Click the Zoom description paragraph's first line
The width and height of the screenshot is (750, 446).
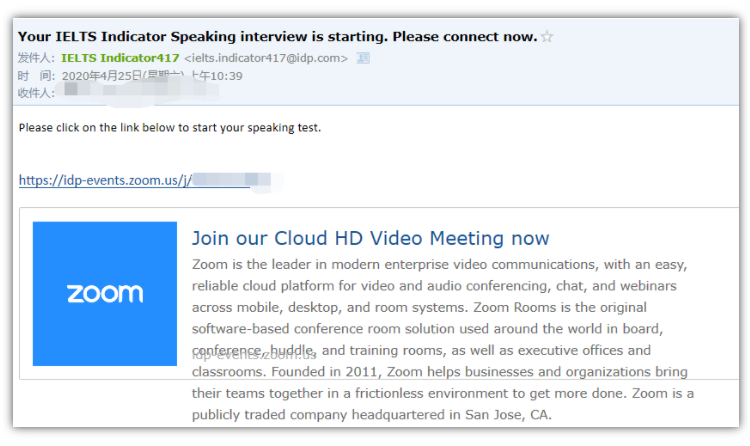440,265
